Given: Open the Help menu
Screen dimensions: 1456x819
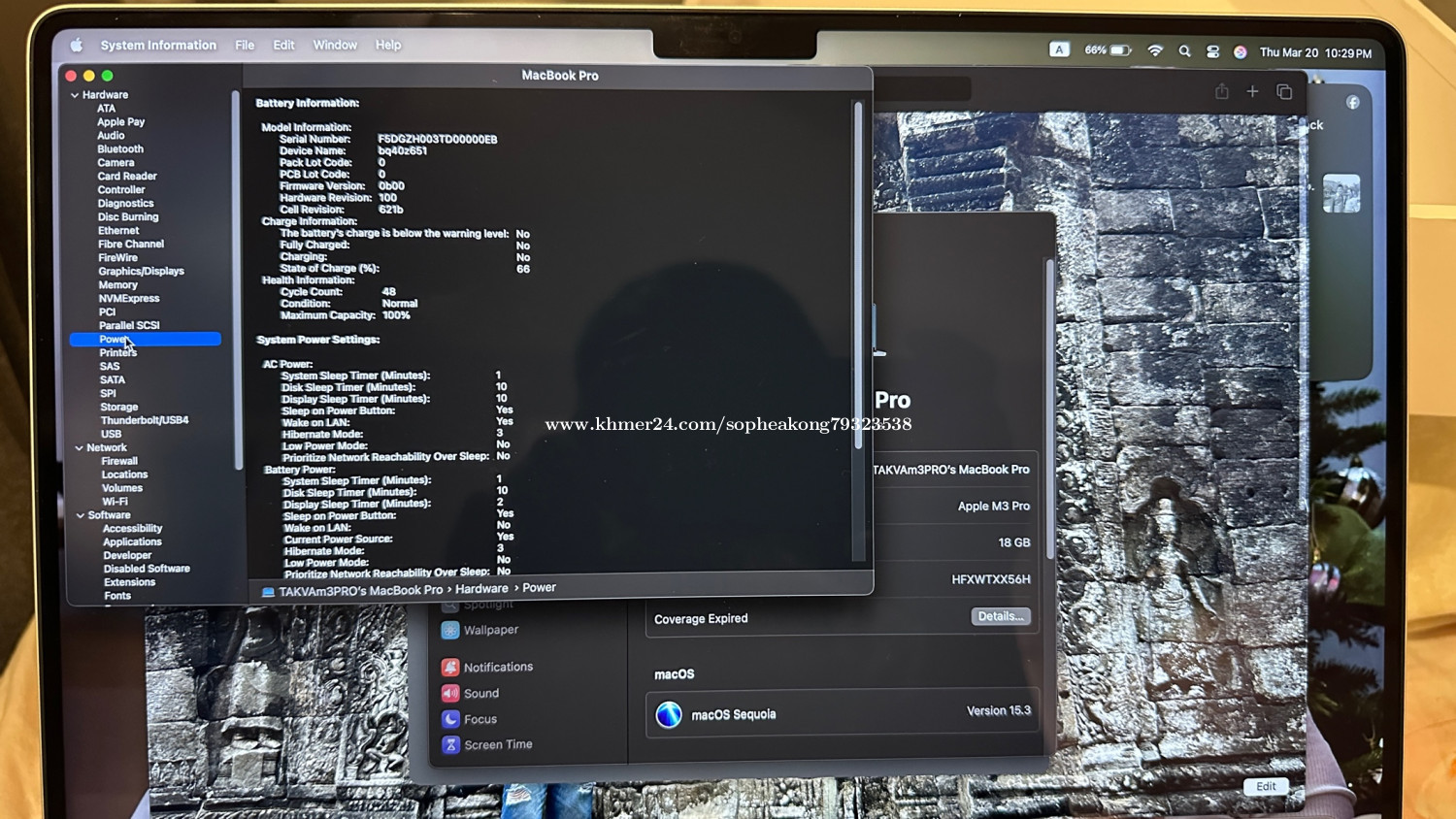Looking at the screenshot, I should 388,45.
